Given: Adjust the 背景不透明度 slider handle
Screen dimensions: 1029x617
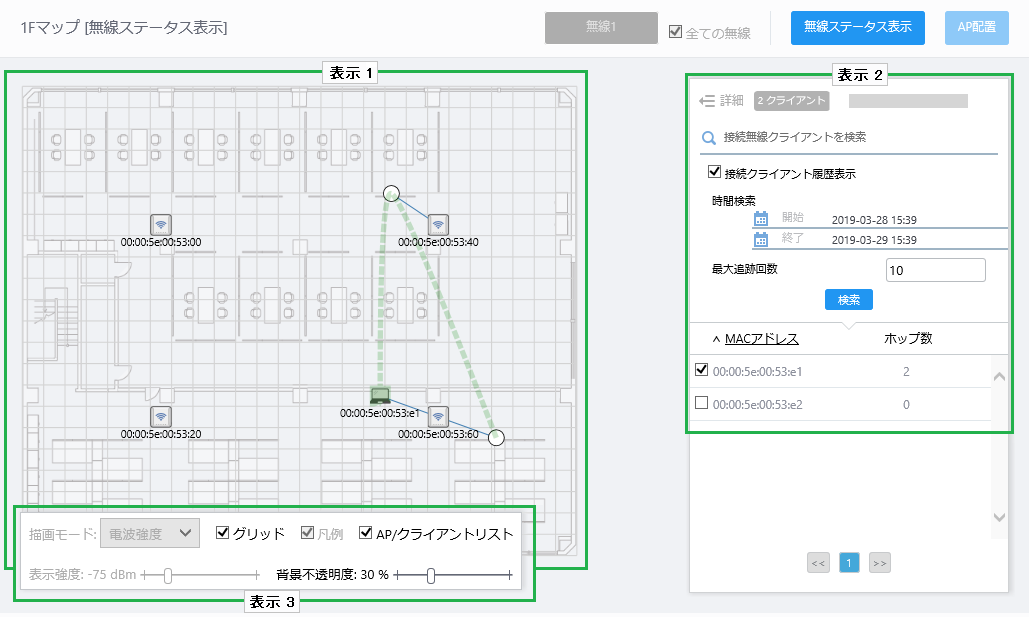Looking at the screenshot, I should pos(432,575).
